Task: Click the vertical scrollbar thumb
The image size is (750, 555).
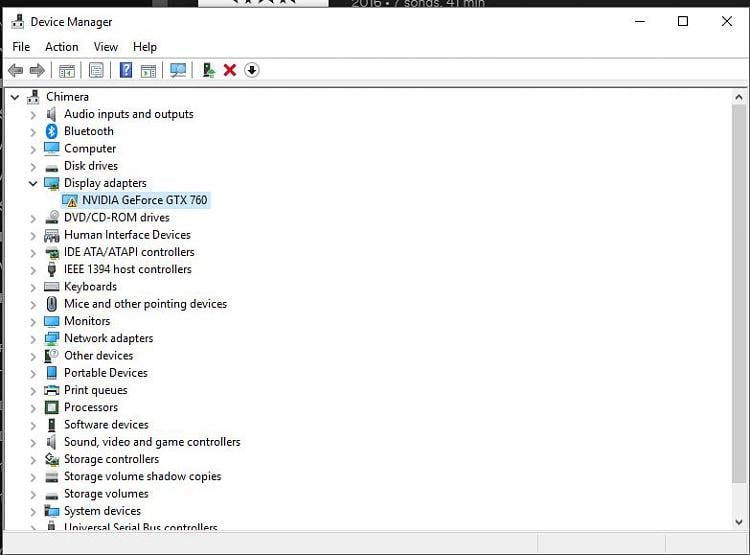Action: pos(739,294)
